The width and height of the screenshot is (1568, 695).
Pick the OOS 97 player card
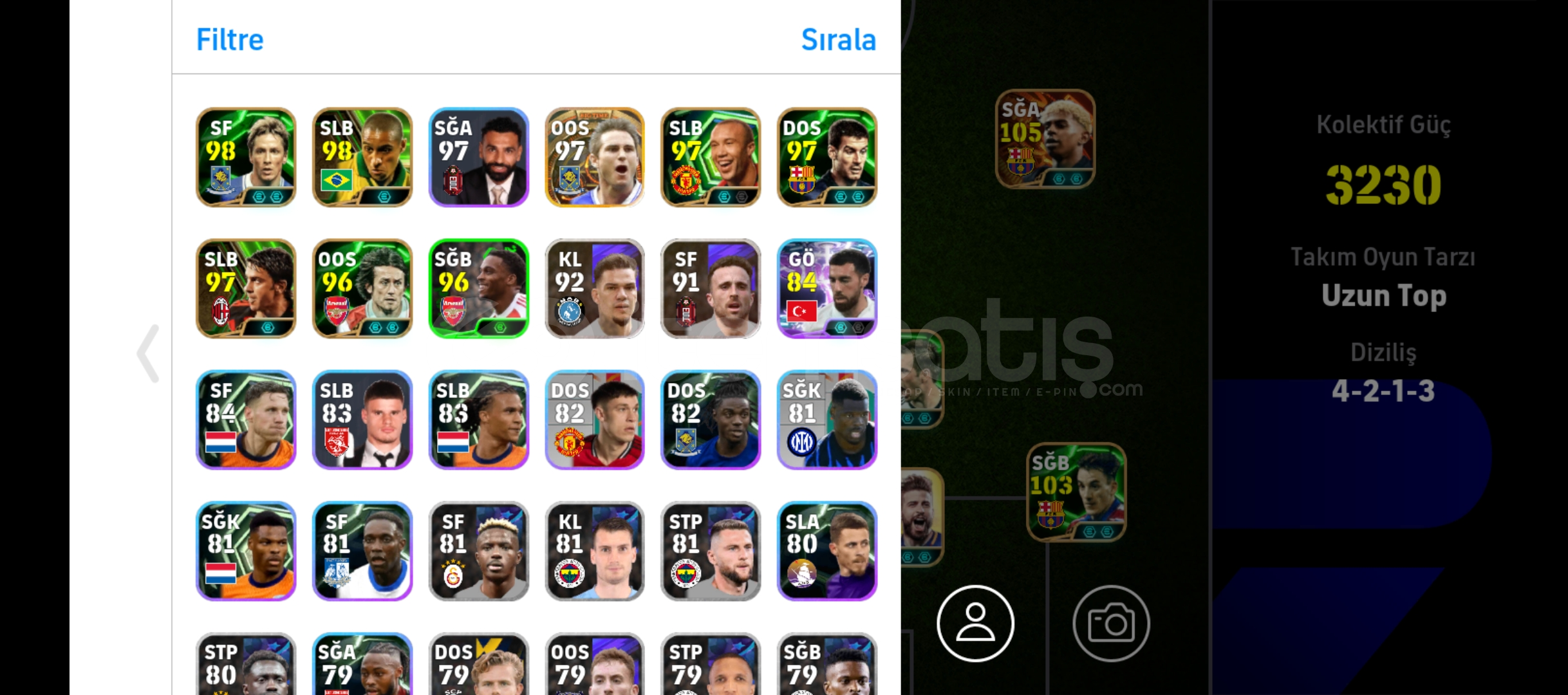pyautogui.click(x=595, y=157)
